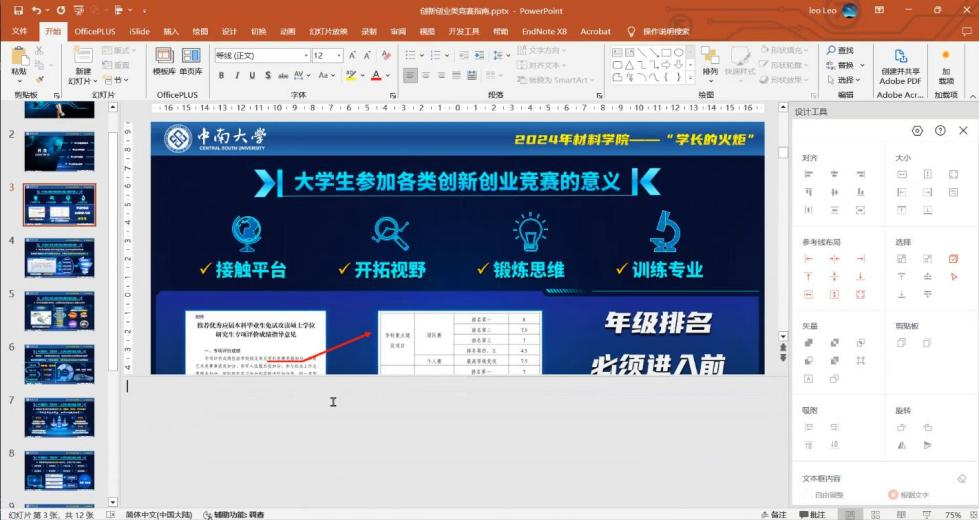
Task: Open the font color dropdown arrow
Action: (388, 75)
